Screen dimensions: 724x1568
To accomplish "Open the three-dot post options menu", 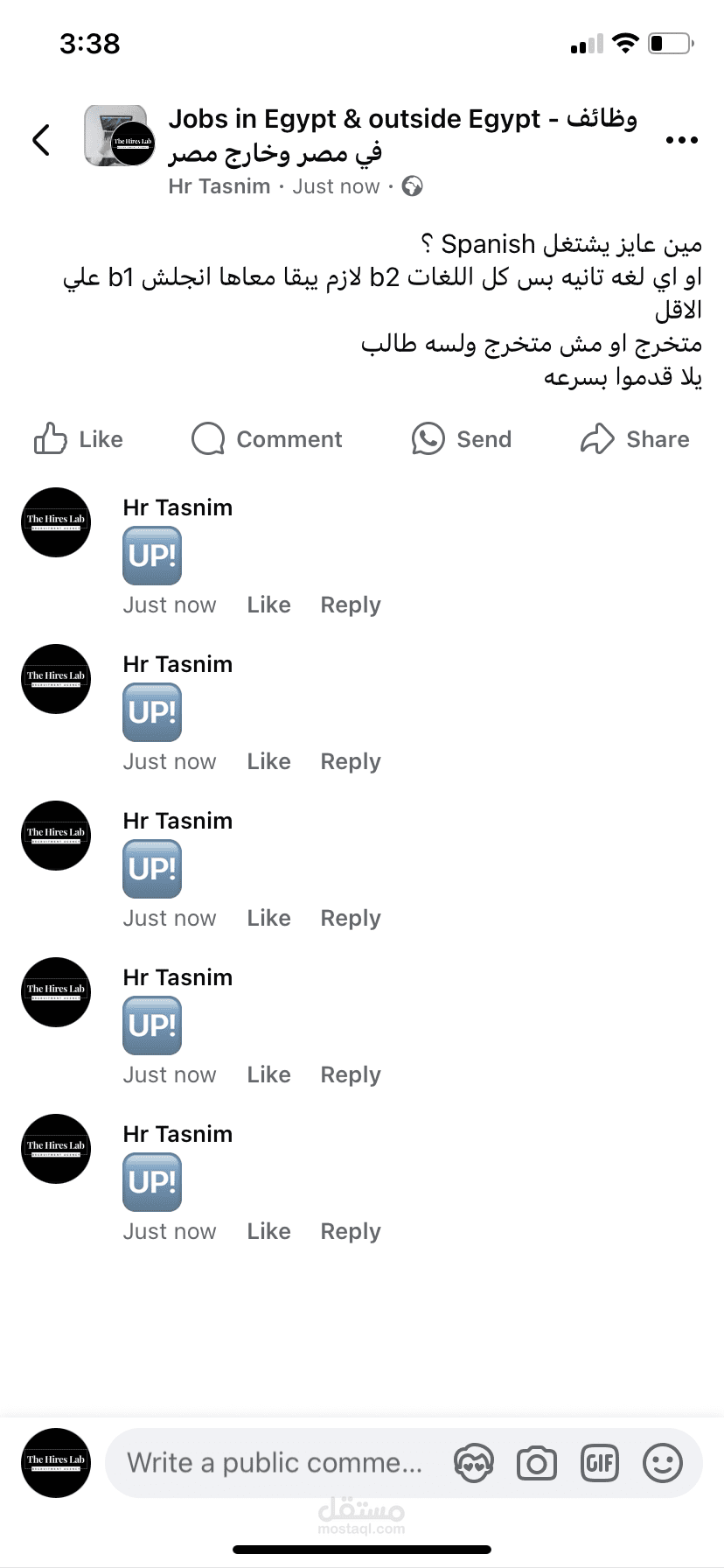I will pyautogui.click(x=681, y=140).
